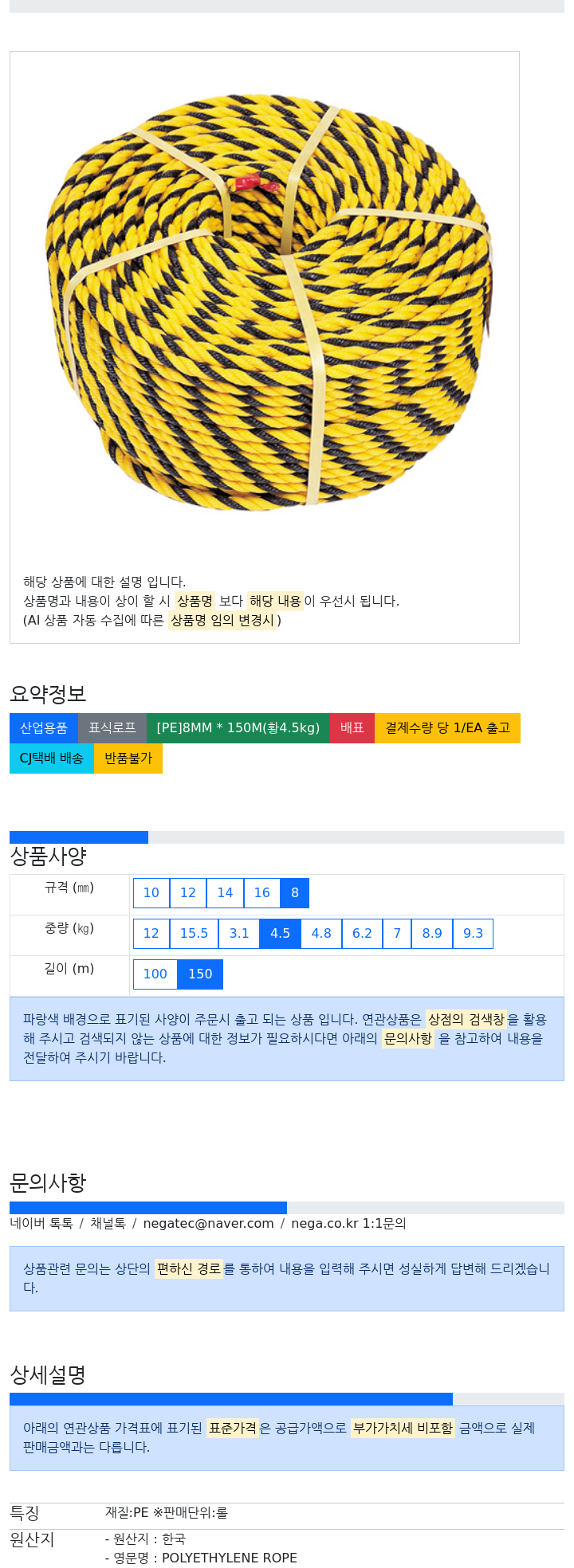This screenshot has height=1568, width=574.
Task: Choose the 12 mm size option
Action: tap(188, 893)
